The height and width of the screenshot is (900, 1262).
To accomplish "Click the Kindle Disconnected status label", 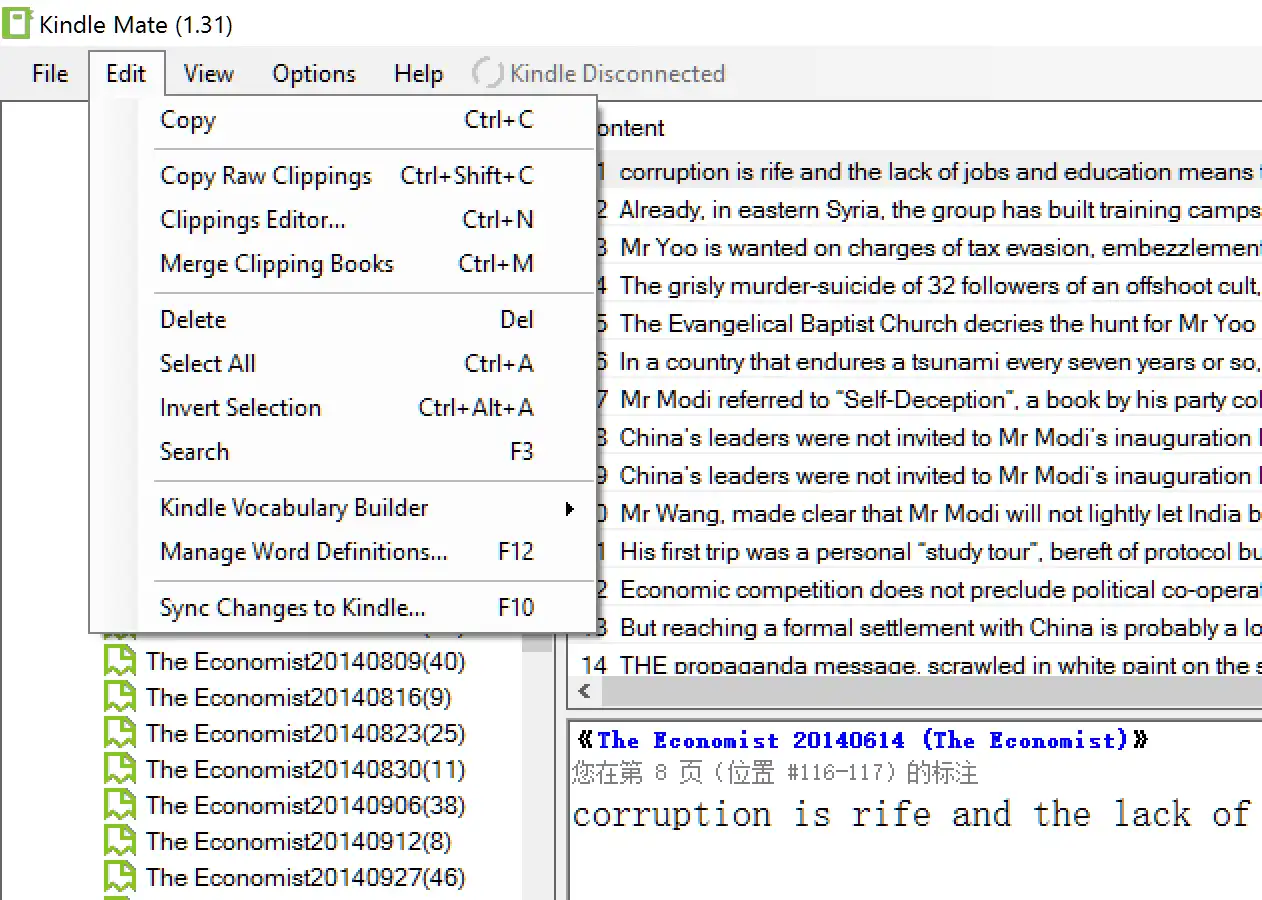I will (x=617, y=74).
